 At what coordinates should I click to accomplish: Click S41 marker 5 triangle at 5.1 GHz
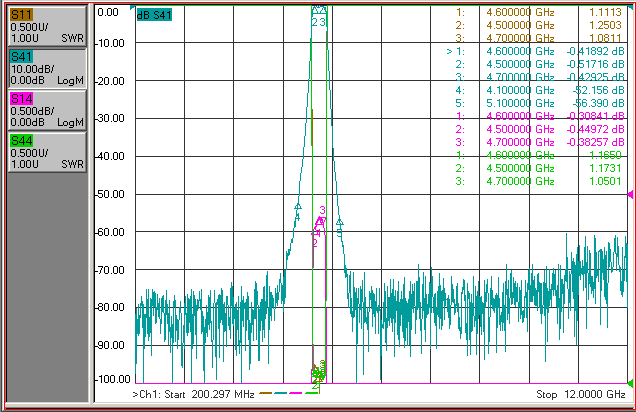point(339,222)
